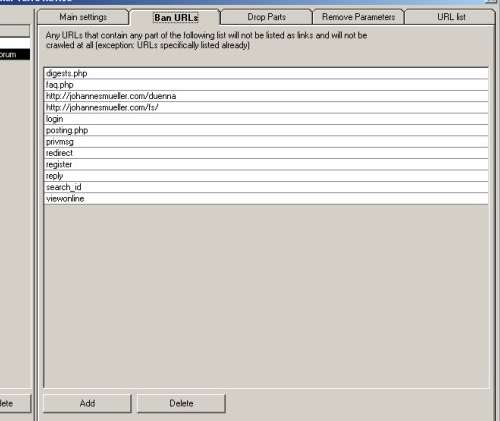This screenshot has width=500, height=421.
Task: Select the search_id entry
Action: pos(266,187)
